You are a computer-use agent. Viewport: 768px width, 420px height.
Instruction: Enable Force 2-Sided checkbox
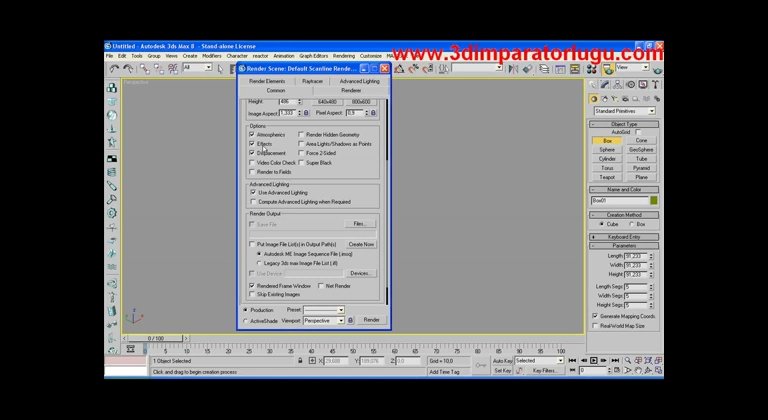(x=301, y=153)
